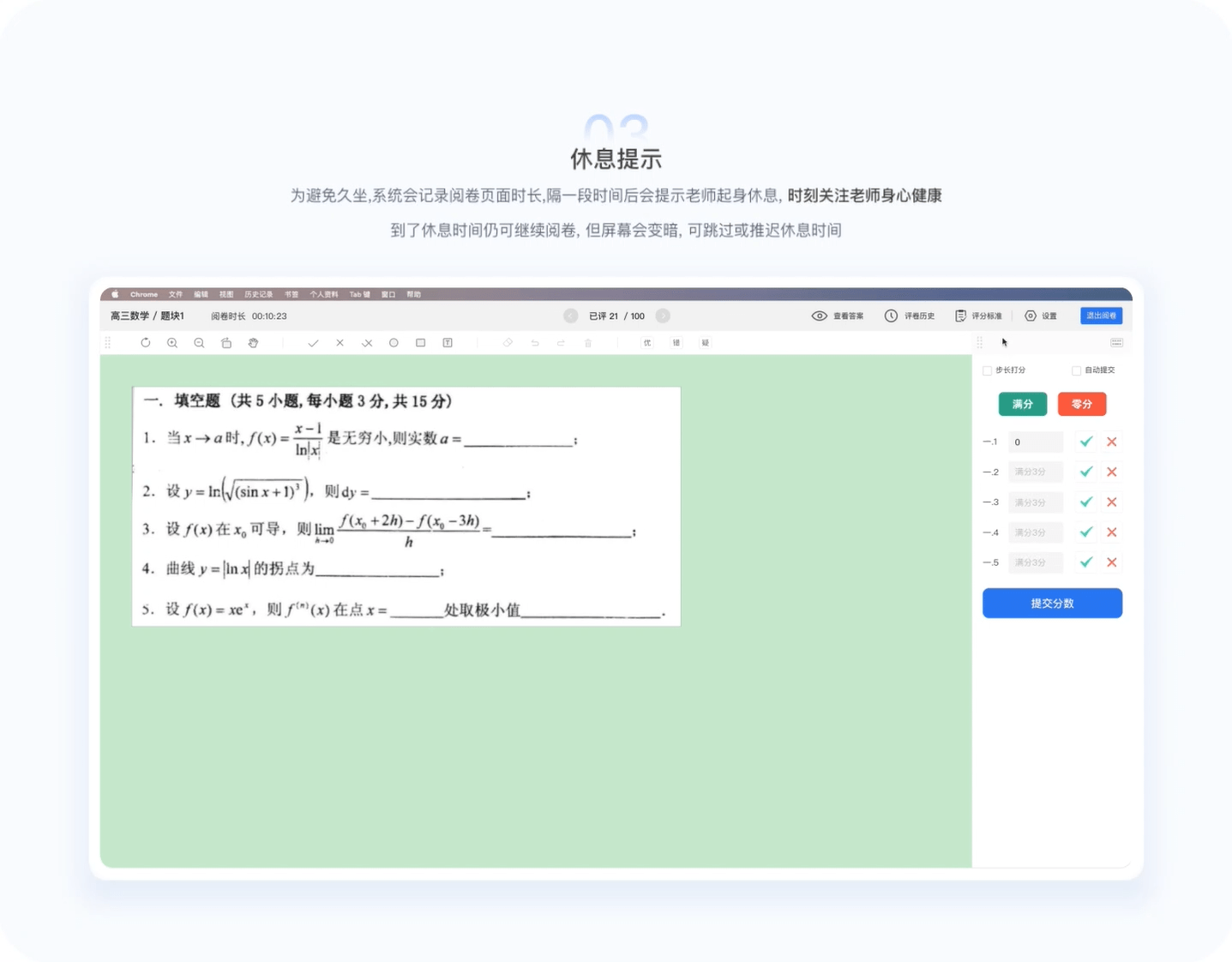1232x962 pixels.
Task: Select the eraser tool
Action: 508,342
